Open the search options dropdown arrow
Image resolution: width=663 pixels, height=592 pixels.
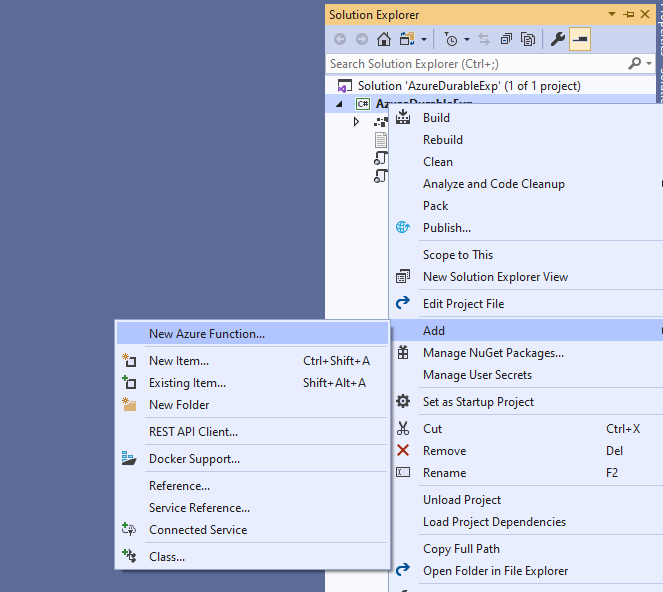pos(649,63)
